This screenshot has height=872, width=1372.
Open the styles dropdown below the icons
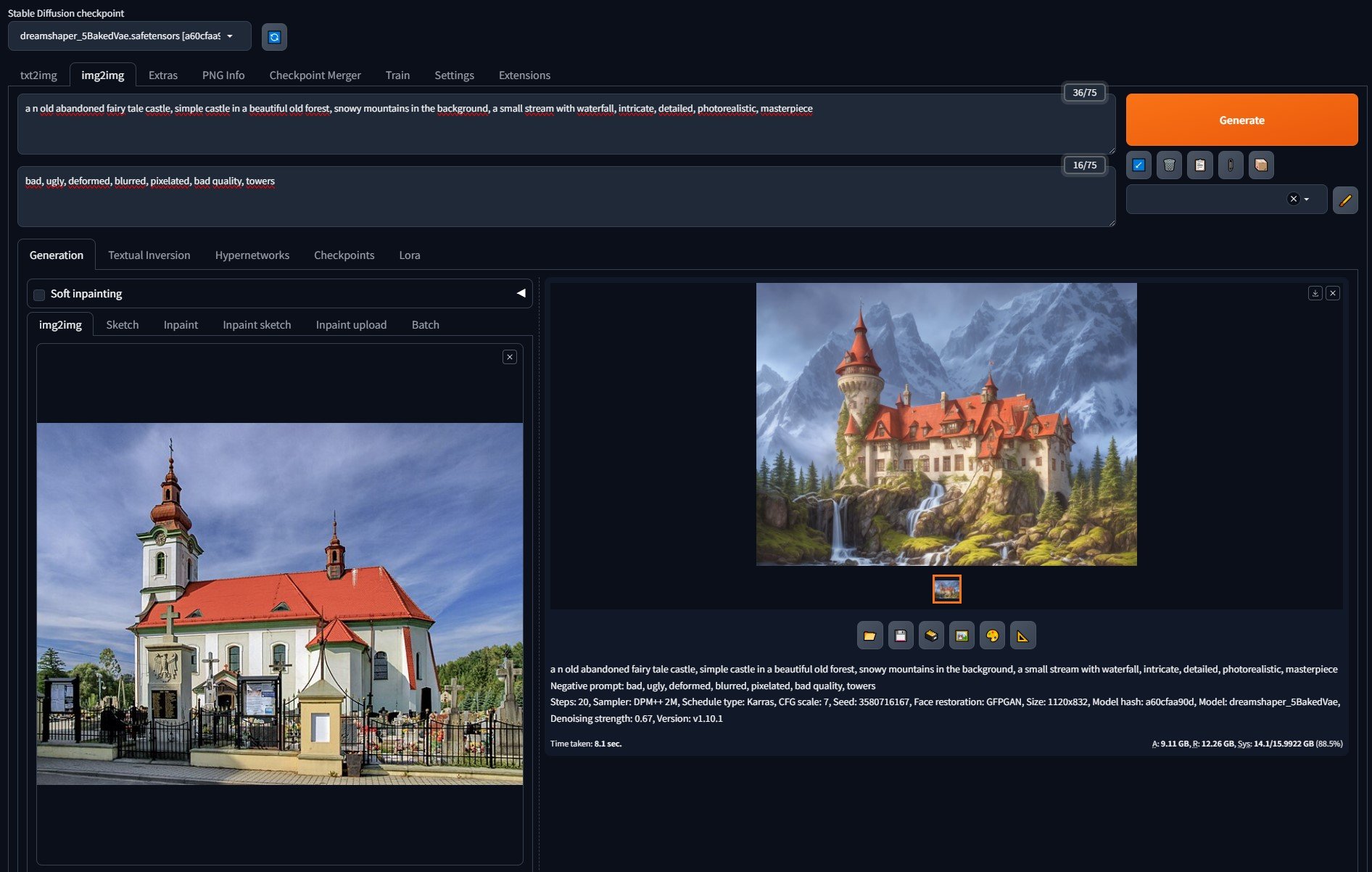[1307, 200]
